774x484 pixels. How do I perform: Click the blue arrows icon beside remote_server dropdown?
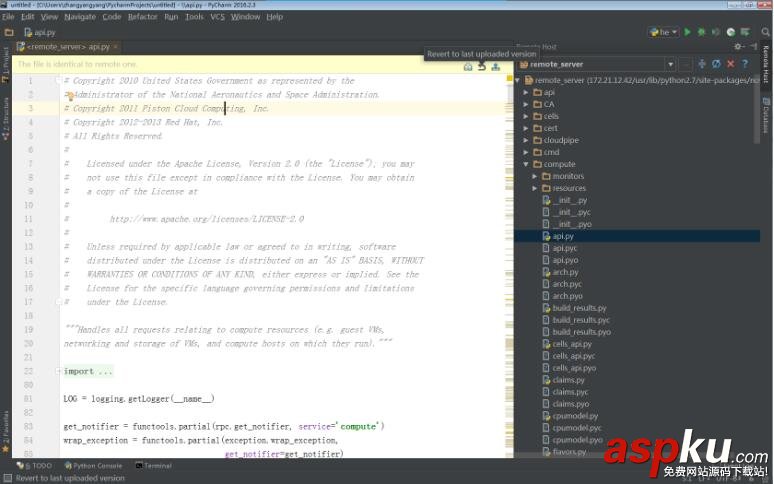point(702,64)
